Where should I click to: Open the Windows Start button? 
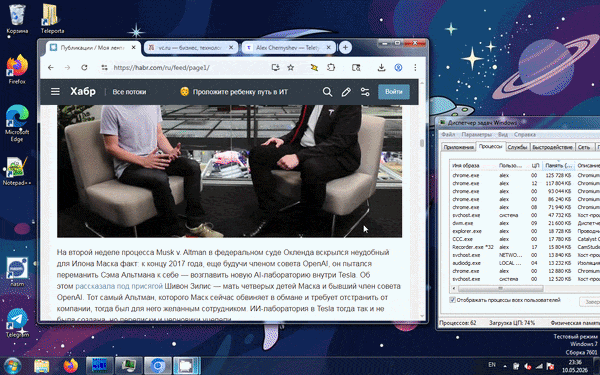coord(13,365)
